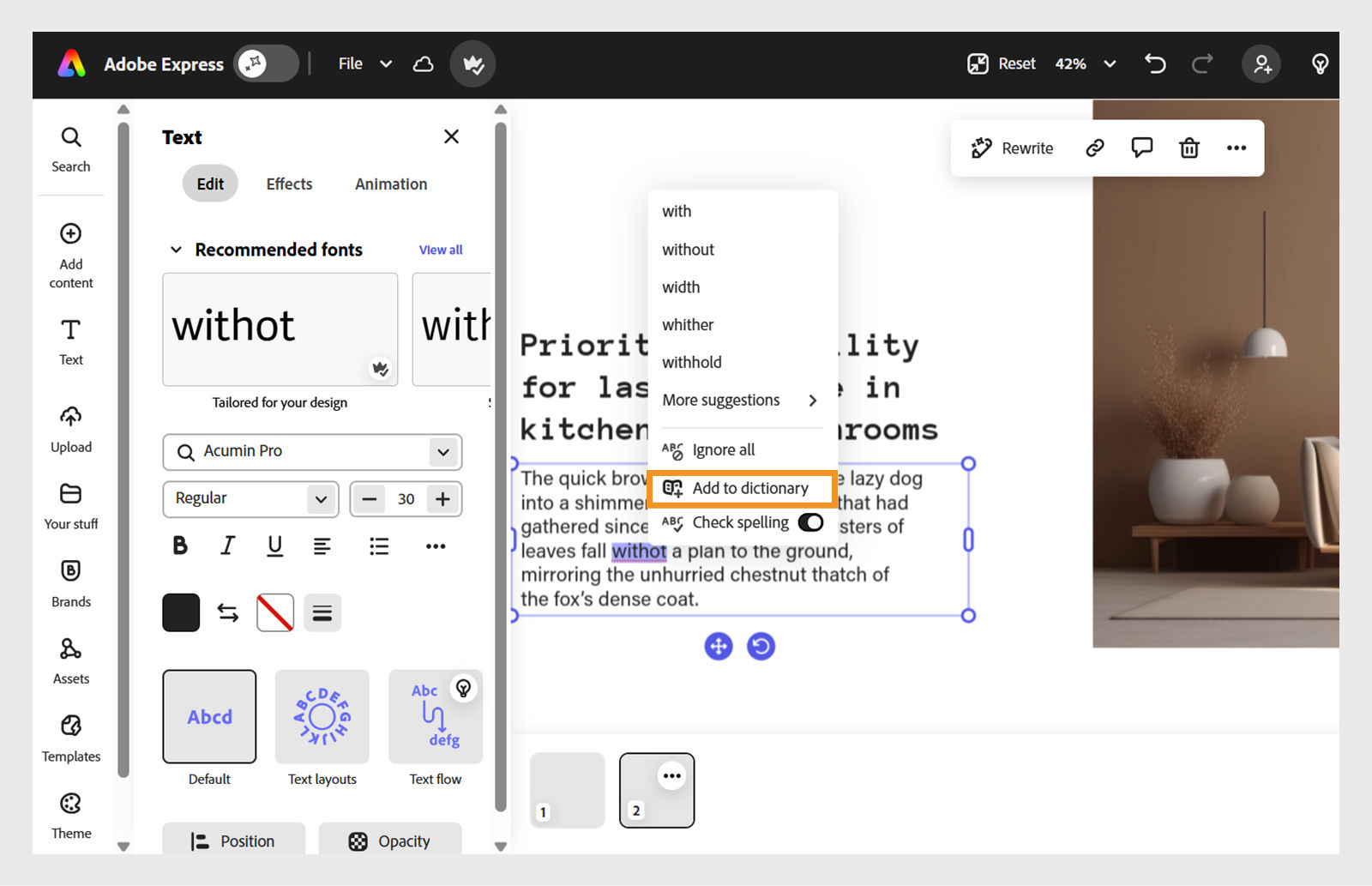Screen dimensions: 1372x886
Task: Open the Brands panel
Action: pyautogui.click(x=70, y=582)
